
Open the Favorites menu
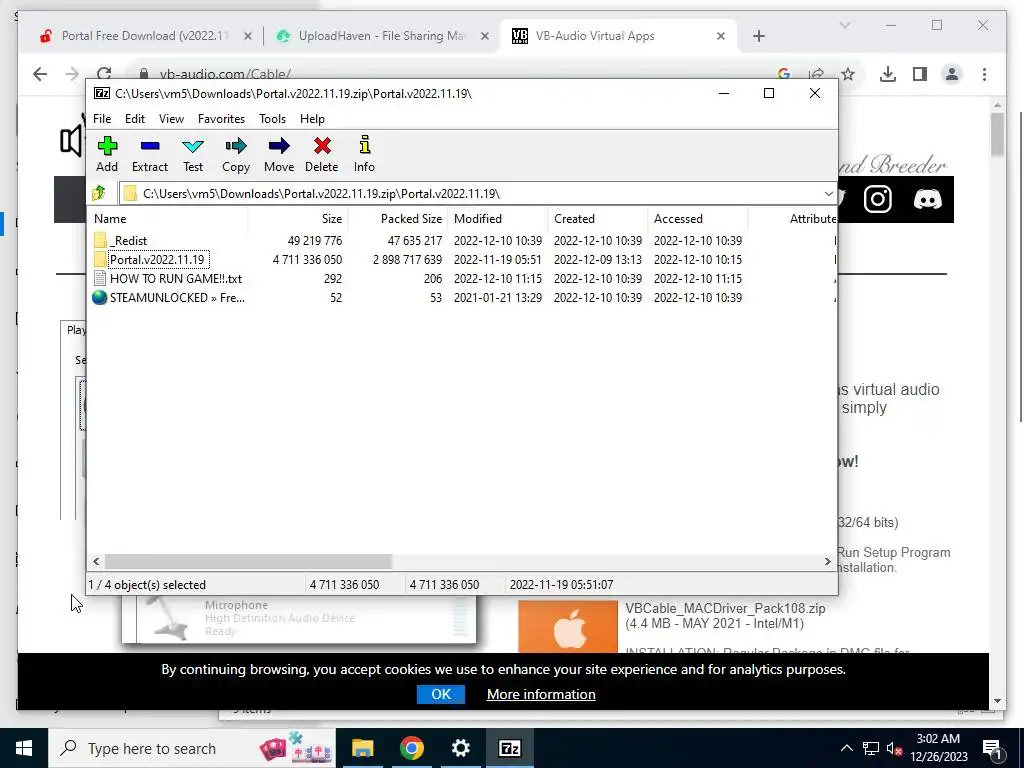pos(221,119)
